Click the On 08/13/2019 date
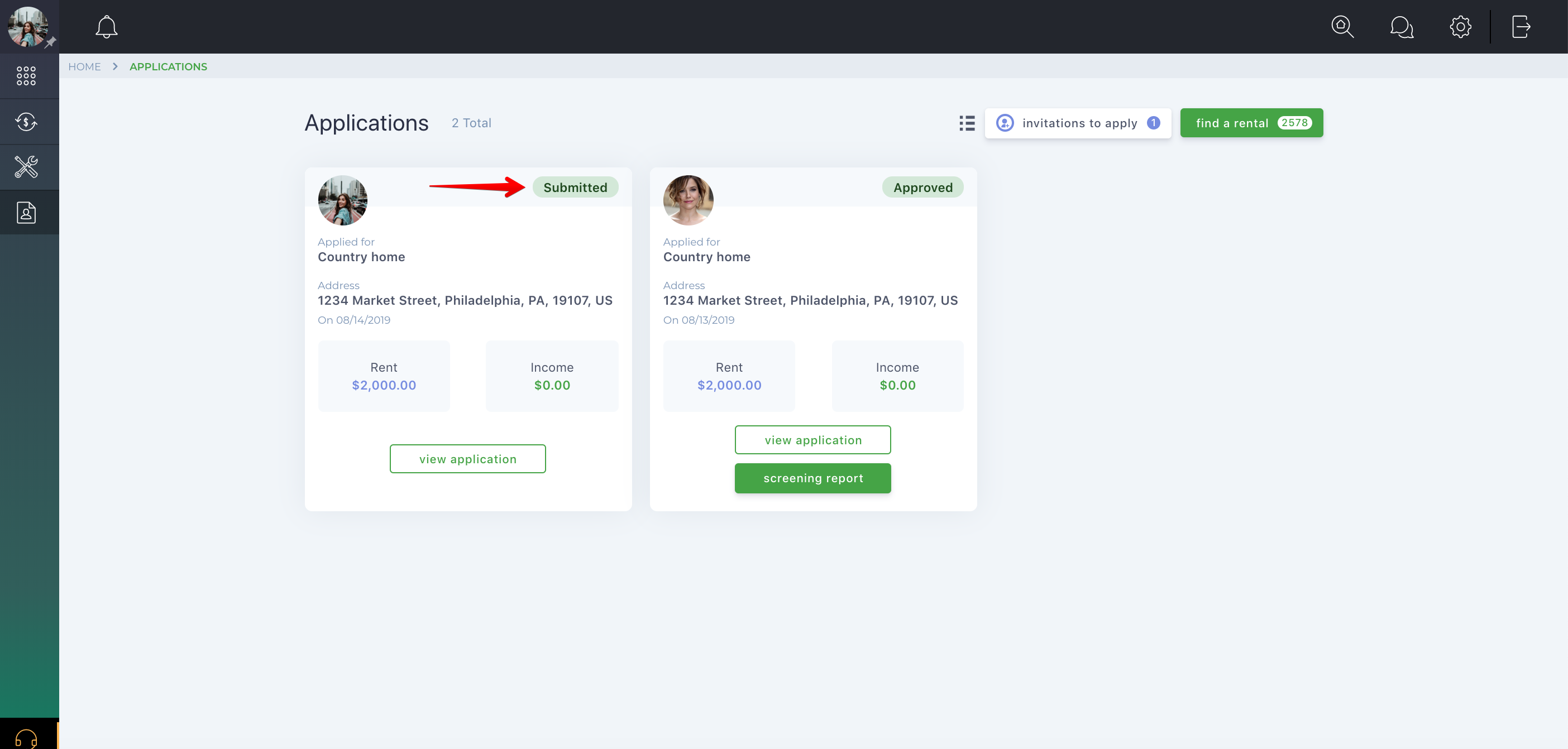This screenshot has width=1568, height=749. click(x=699, y=320)
